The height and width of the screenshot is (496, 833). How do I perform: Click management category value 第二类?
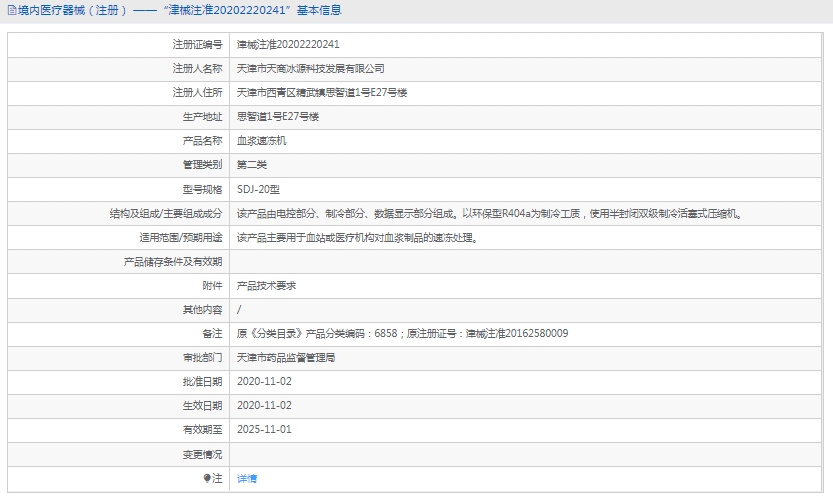coord(252,165)
